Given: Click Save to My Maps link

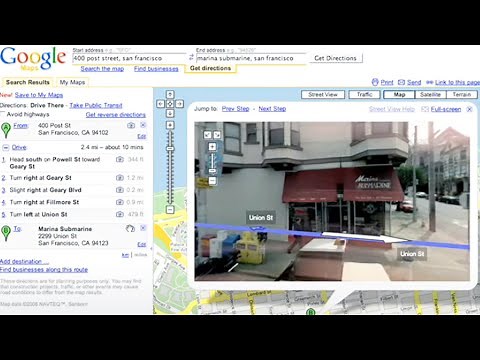Looking at the screenshot, I should tap(39, 95).
